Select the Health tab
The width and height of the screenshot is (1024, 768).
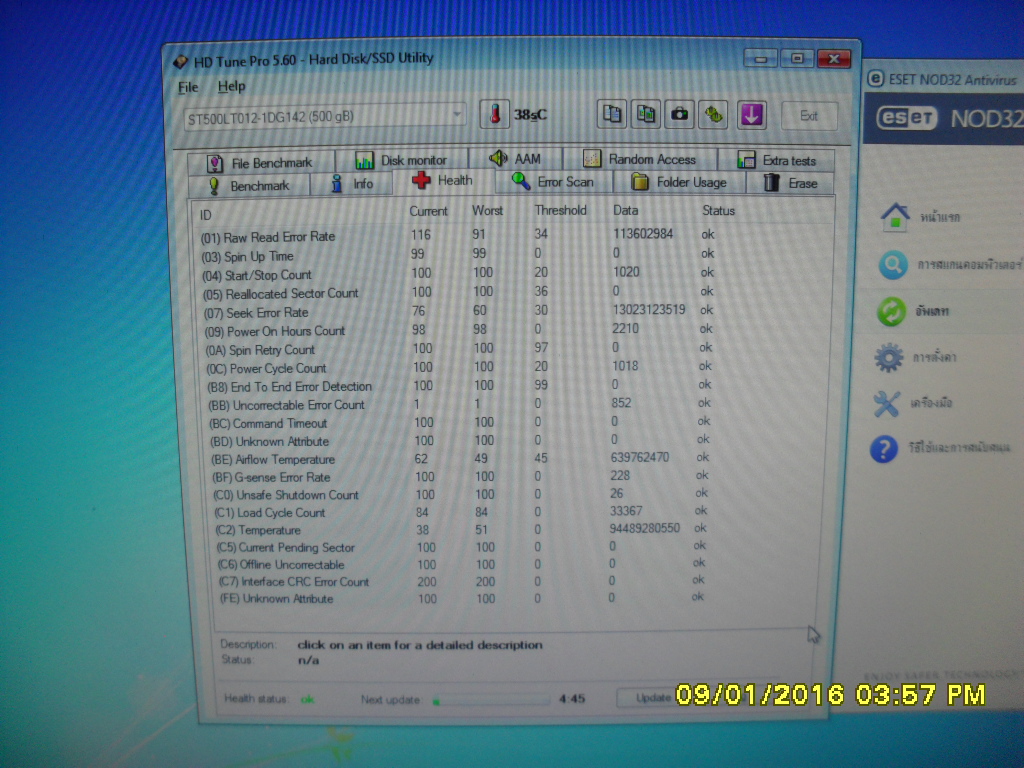(x=443, y=181)
